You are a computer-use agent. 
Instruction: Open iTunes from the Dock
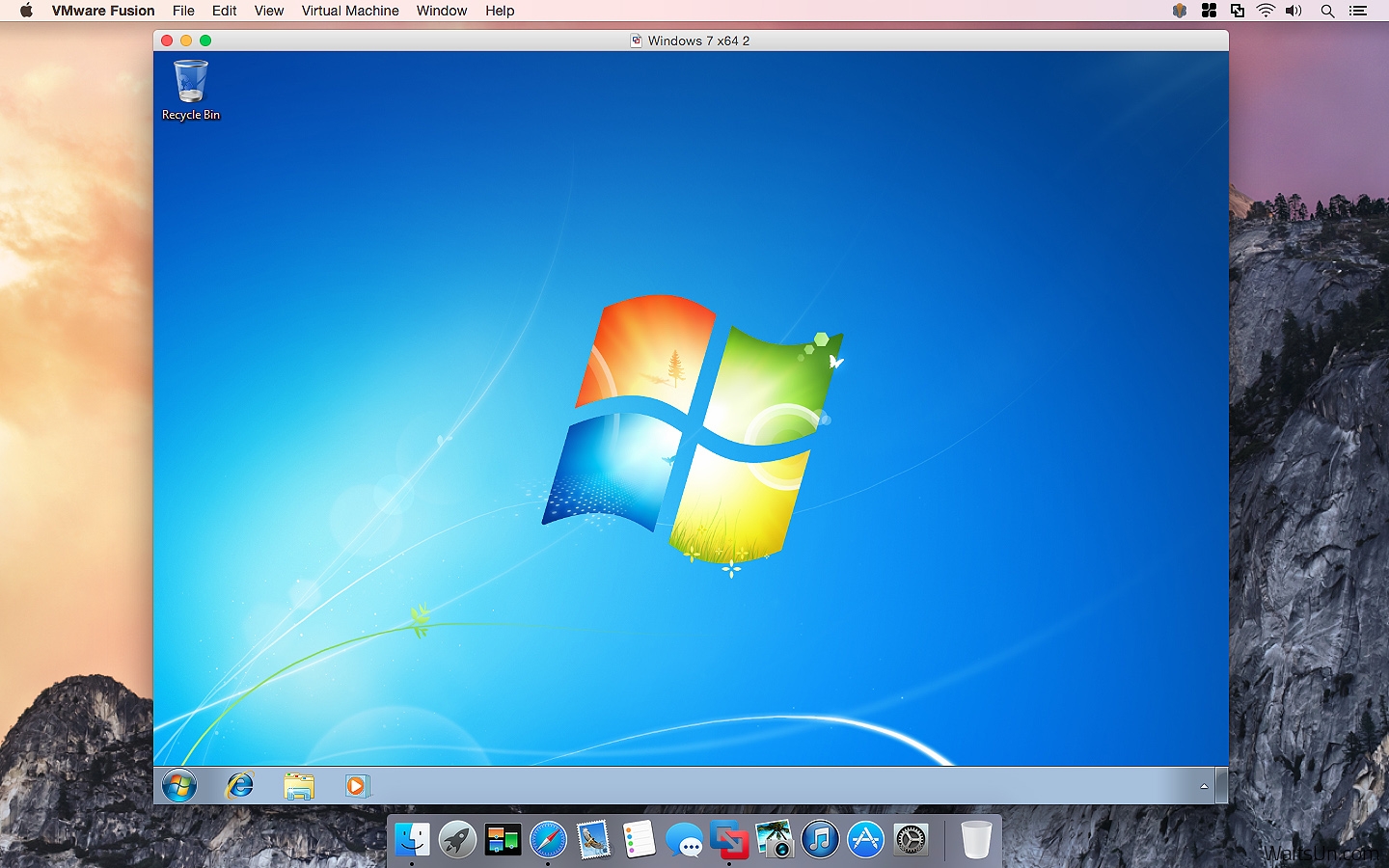[821, 840]
